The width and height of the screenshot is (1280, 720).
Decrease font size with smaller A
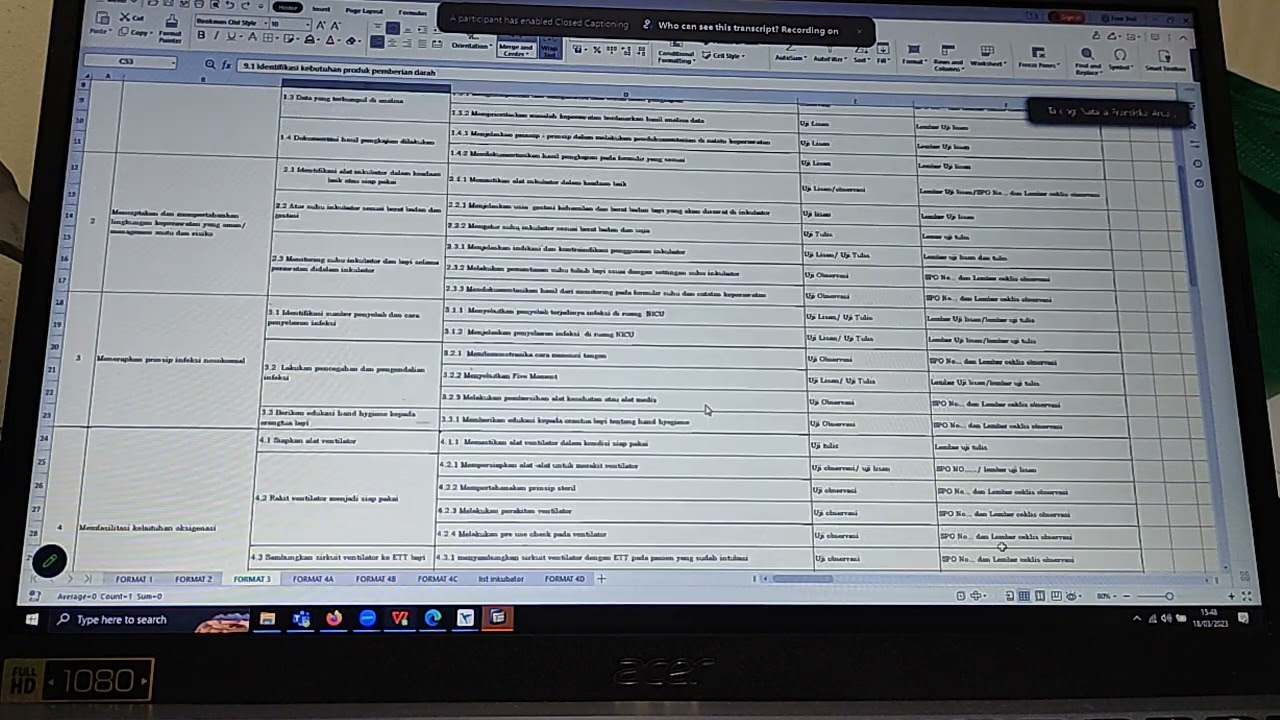point(337,24)
